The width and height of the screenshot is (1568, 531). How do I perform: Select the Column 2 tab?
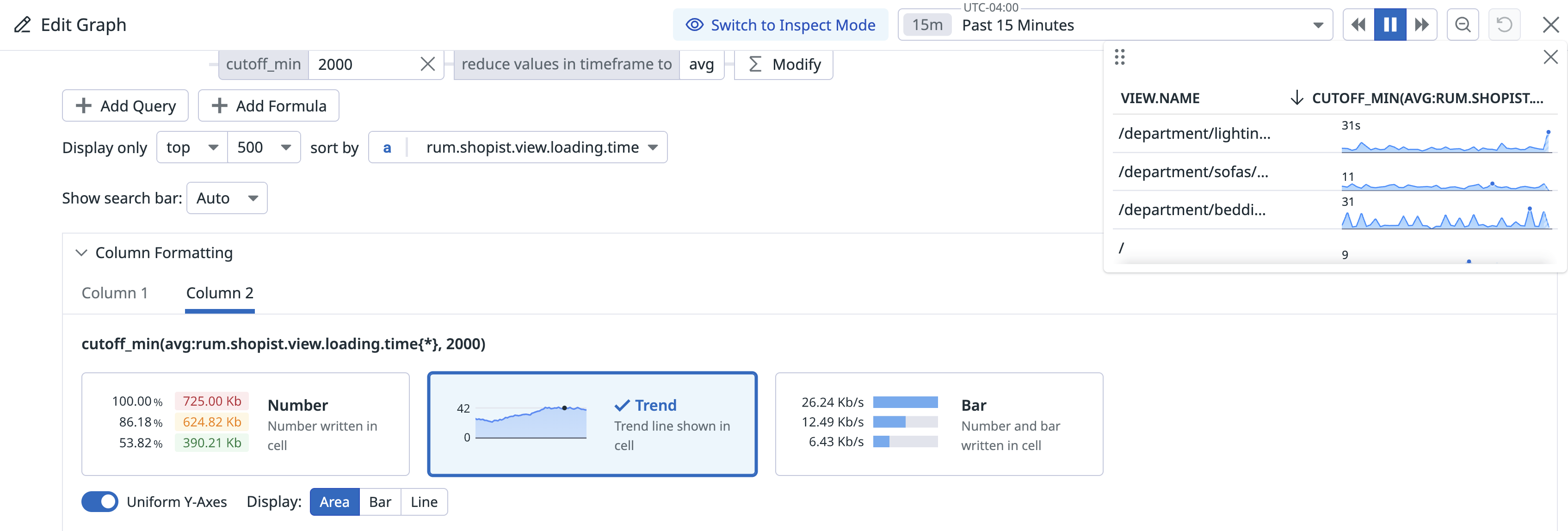[x=219, y=293]
